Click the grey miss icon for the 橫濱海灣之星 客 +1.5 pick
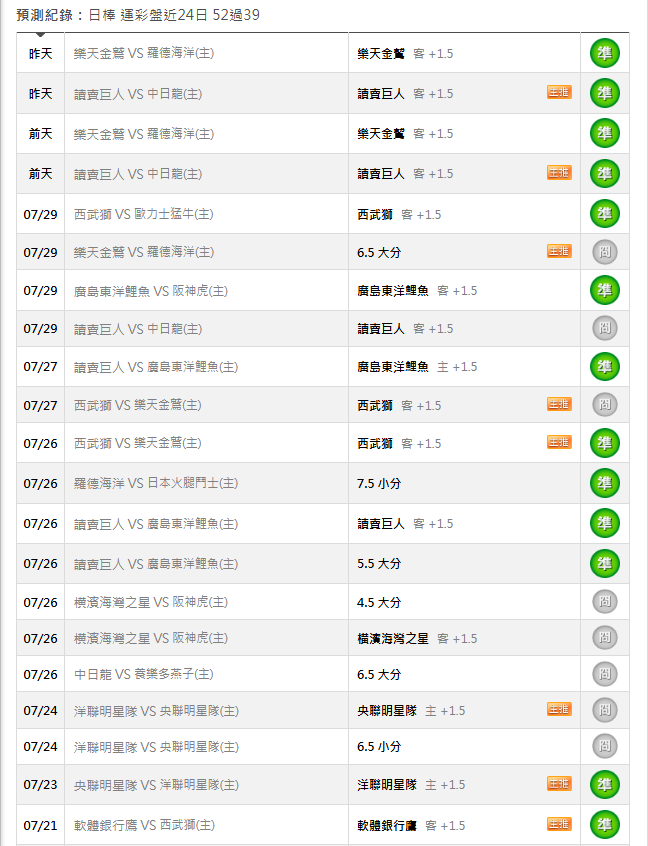648x846 pixels. (604, 638)
